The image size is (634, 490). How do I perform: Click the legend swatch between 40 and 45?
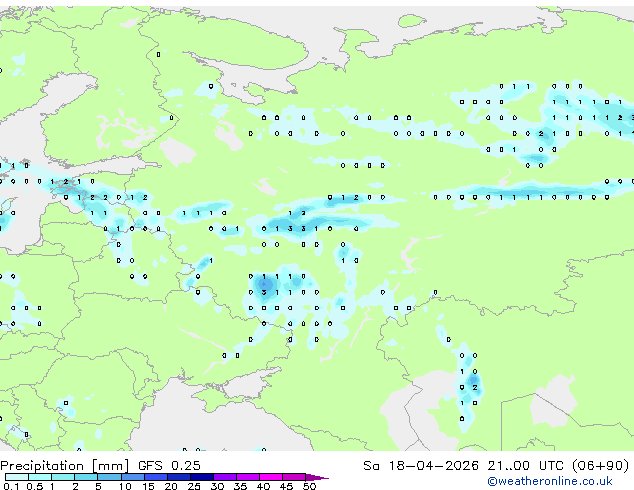point(271,477)
